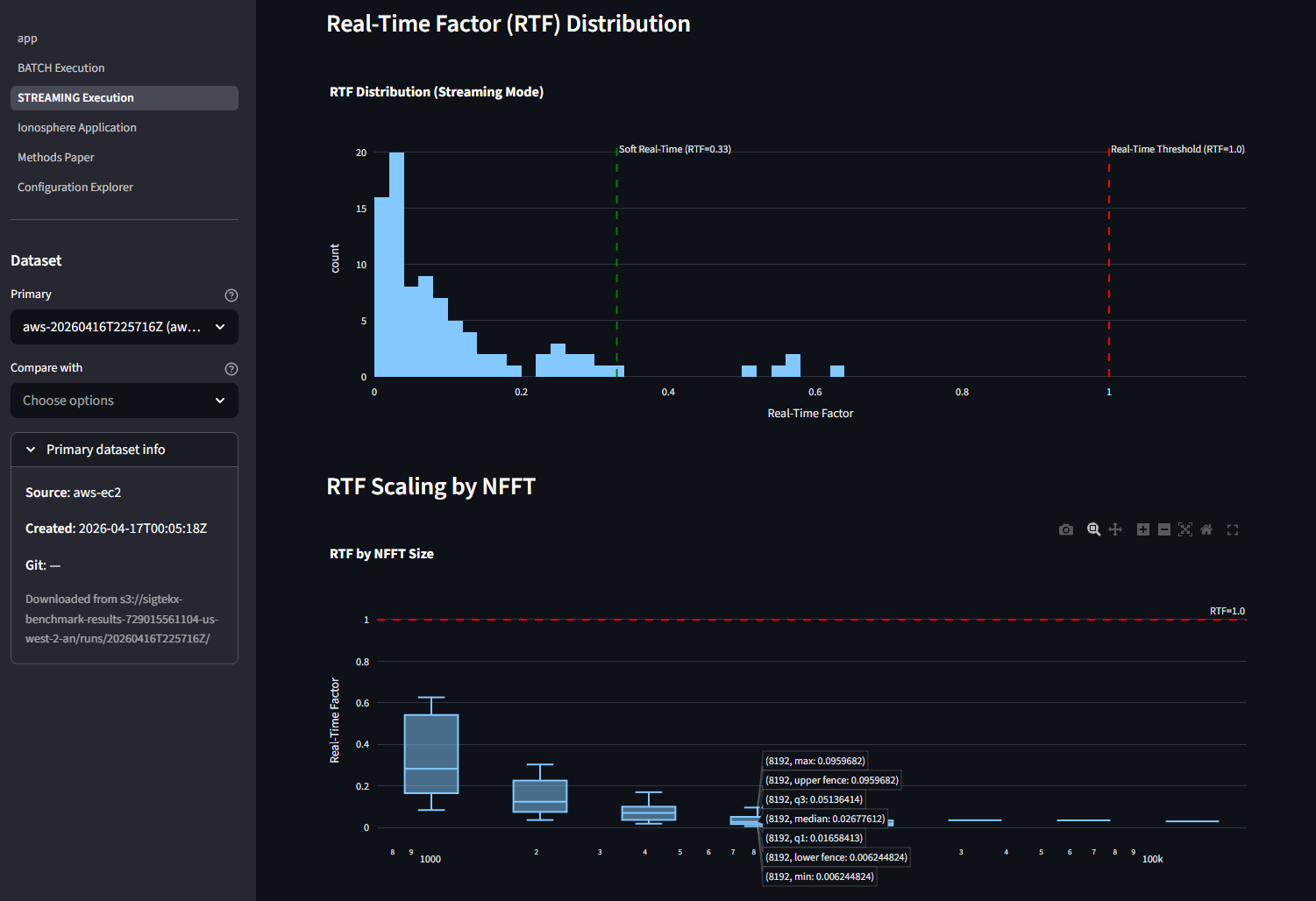Open the Choose options comparison dropdown
The height and width of the screenshot is (901, 1316).
click(x=124, y=401)
